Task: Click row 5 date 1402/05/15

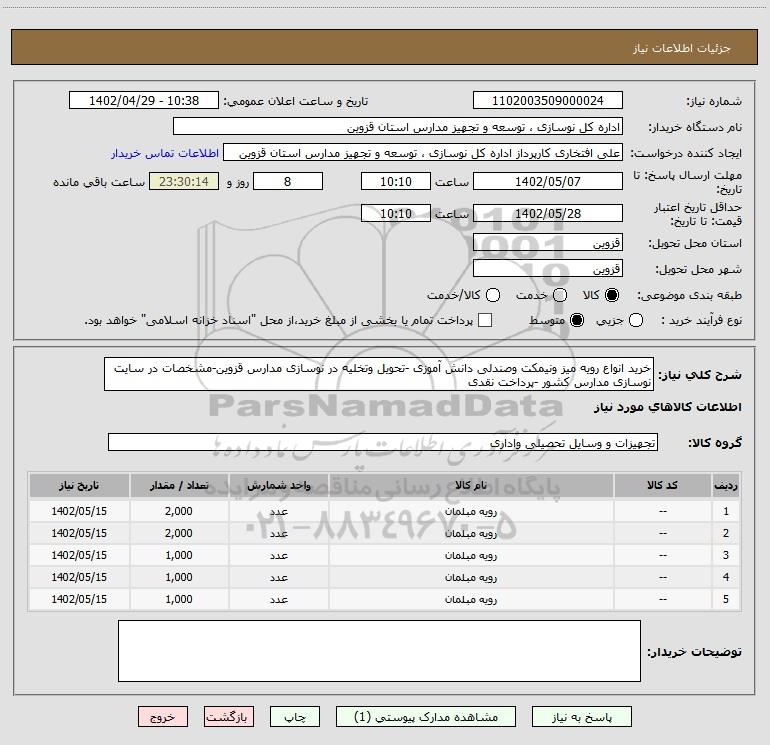Action: coord(79,599)
